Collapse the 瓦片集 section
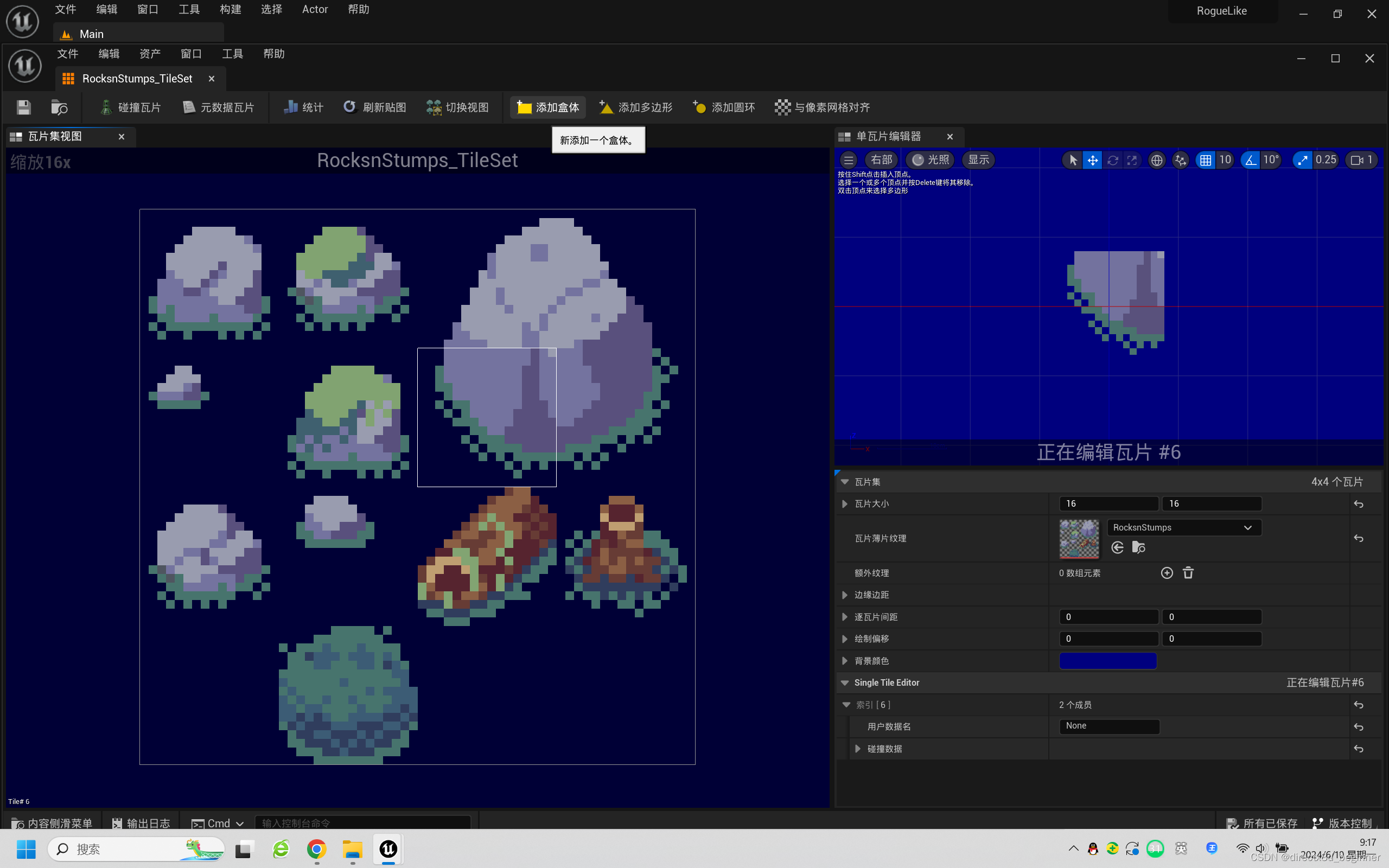1389x868 pixels. point(845,482)
